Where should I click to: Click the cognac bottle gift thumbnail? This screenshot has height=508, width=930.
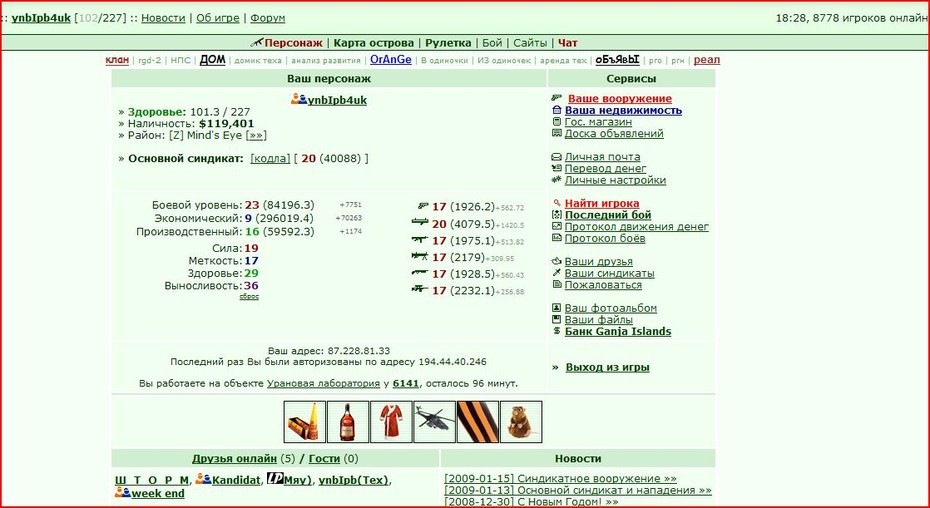[348, 422]
